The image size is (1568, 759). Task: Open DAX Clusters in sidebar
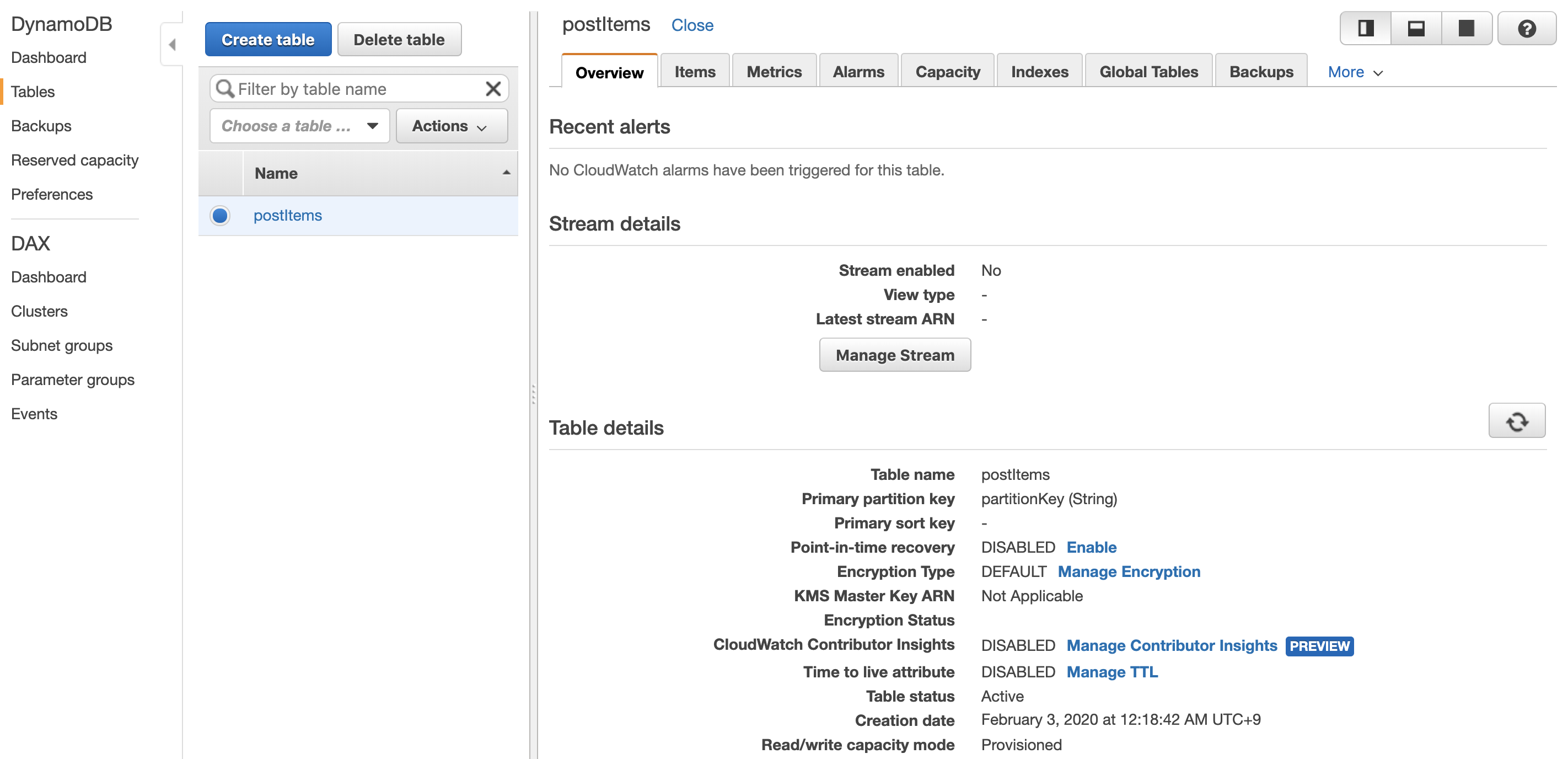40,311
